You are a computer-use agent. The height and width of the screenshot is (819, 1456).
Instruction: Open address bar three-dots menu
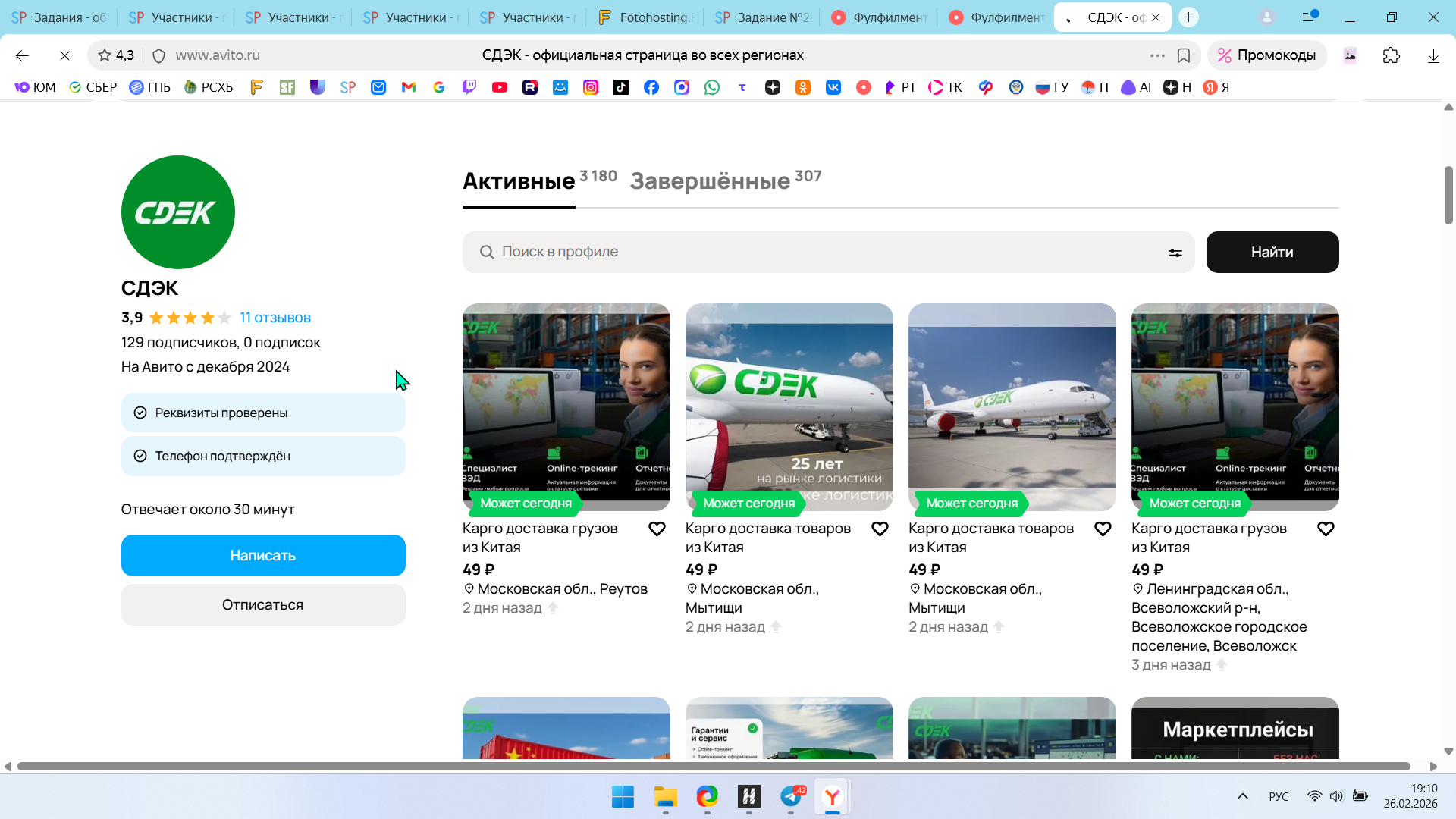1156,55
